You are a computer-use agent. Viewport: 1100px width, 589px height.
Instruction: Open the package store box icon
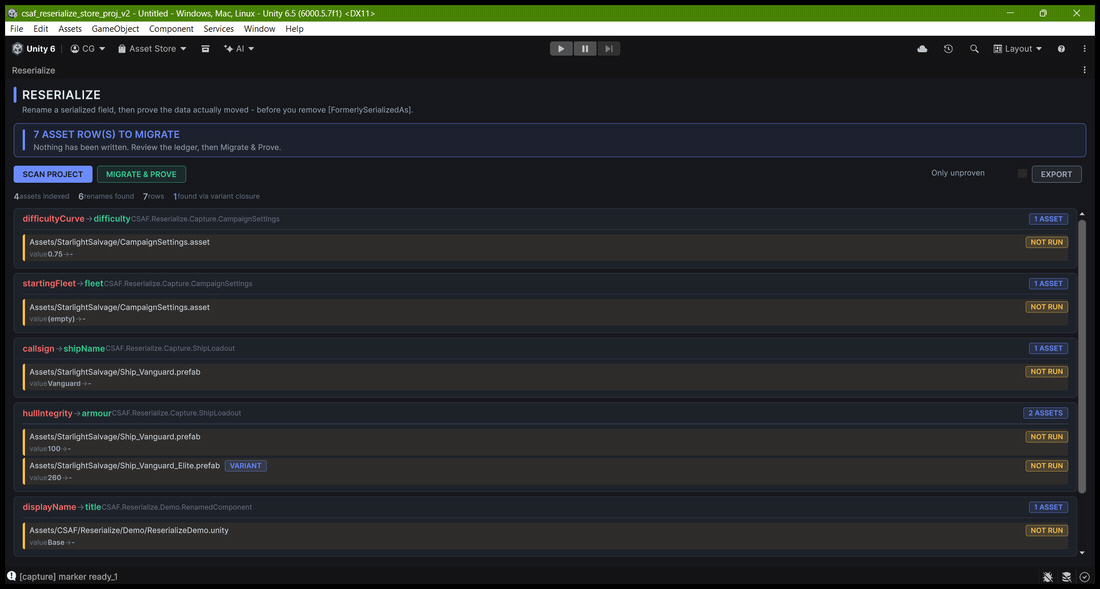click(206, 48)
